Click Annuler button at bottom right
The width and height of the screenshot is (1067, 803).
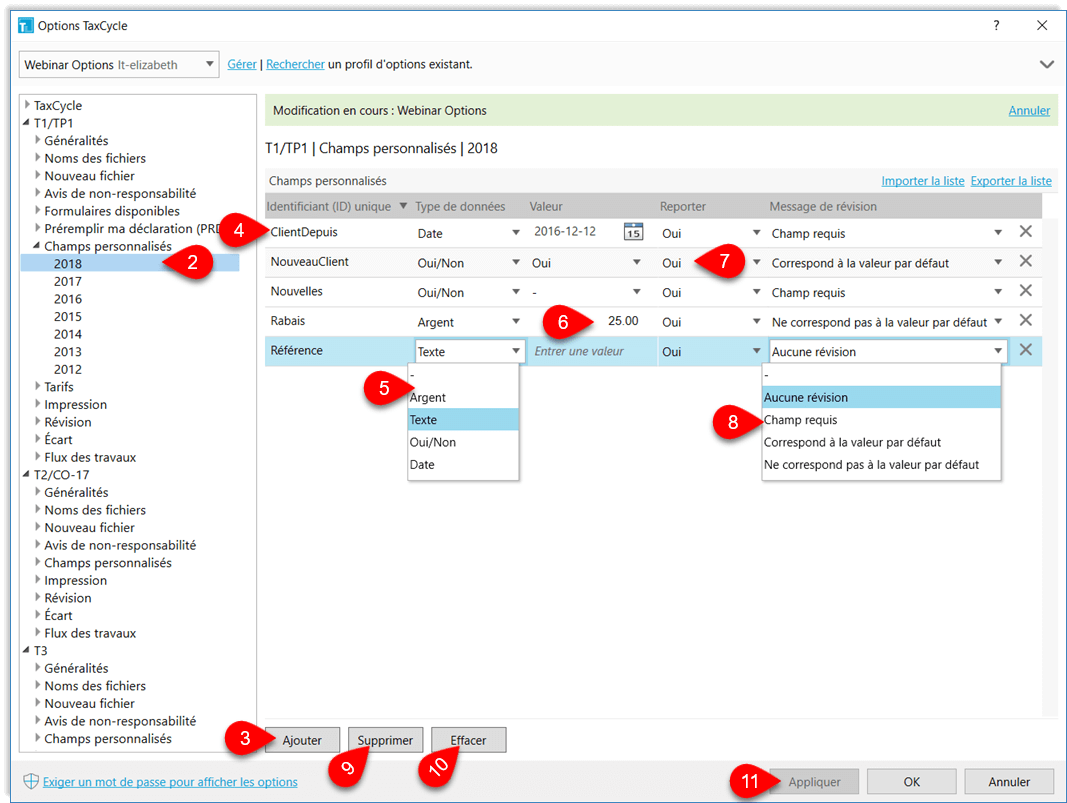tap(1009, 782)
